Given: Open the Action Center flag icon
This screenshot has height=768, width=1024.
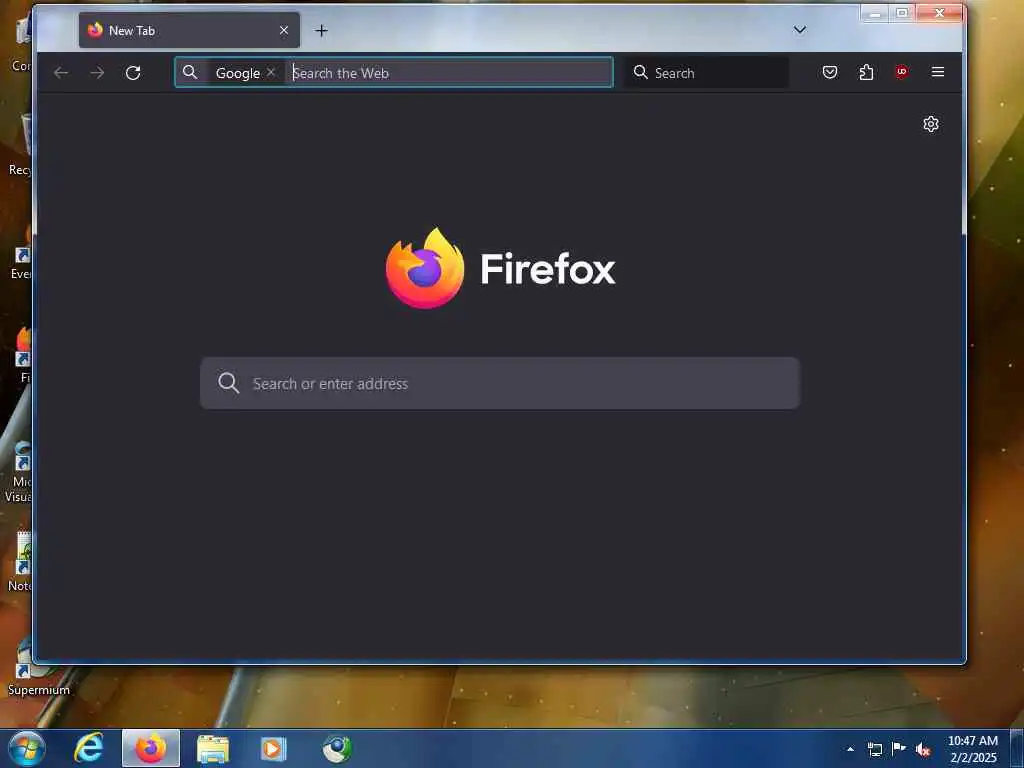Looking at the screenshot, I should click(899, 749).
